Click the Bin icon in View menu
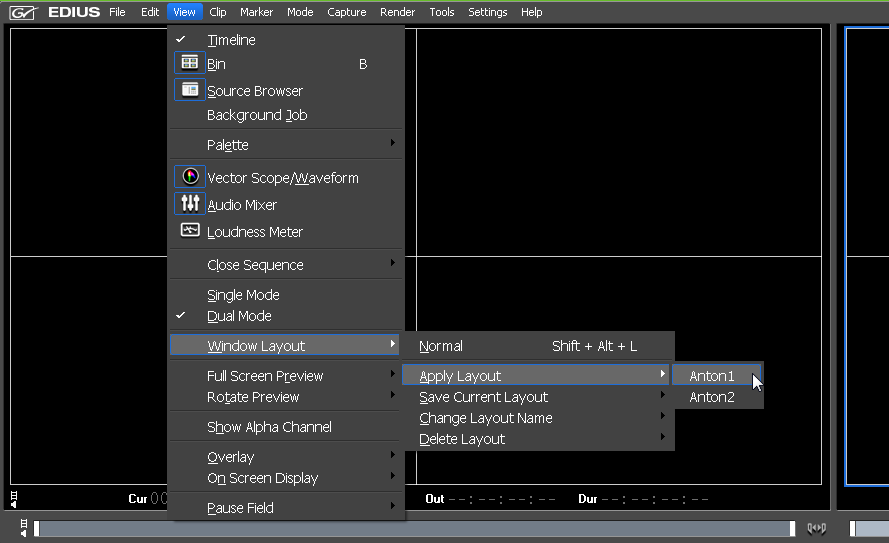The width and height of the screenshot is (889, 543). pos(190,63)
